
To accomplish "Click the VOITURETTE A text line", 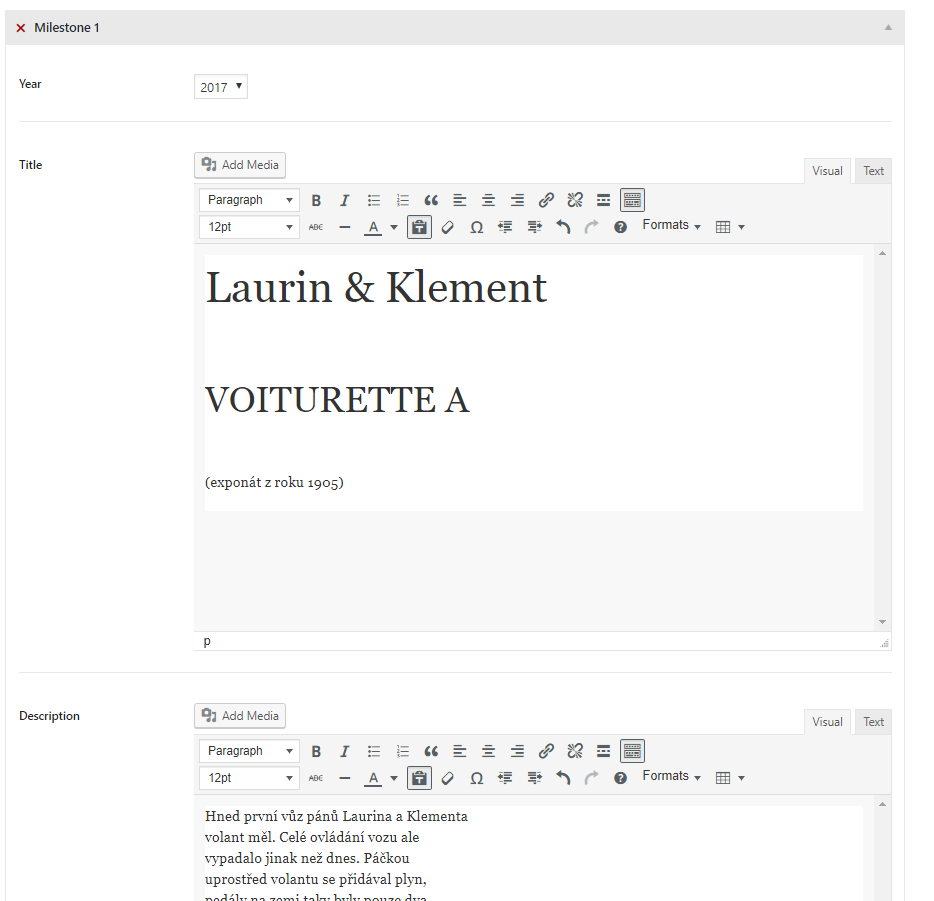I will [x=337, y=400].
